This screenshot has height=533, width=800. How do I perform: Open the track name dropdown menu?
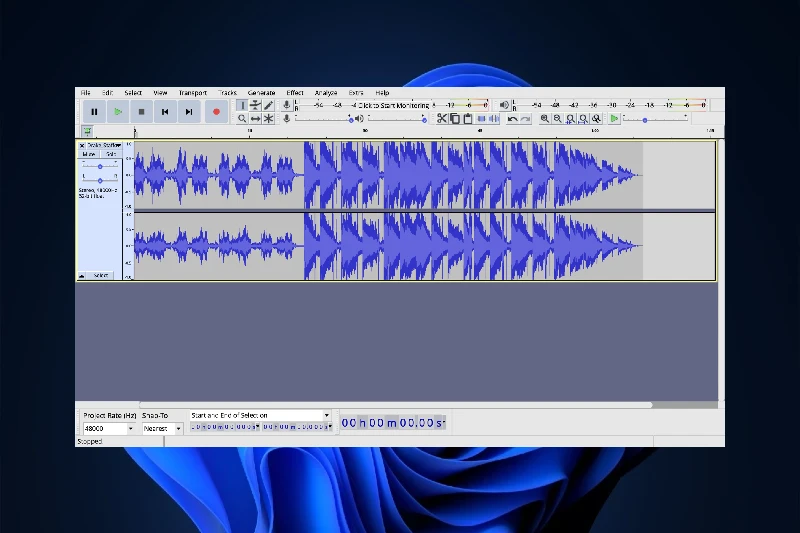pos(104,145)
